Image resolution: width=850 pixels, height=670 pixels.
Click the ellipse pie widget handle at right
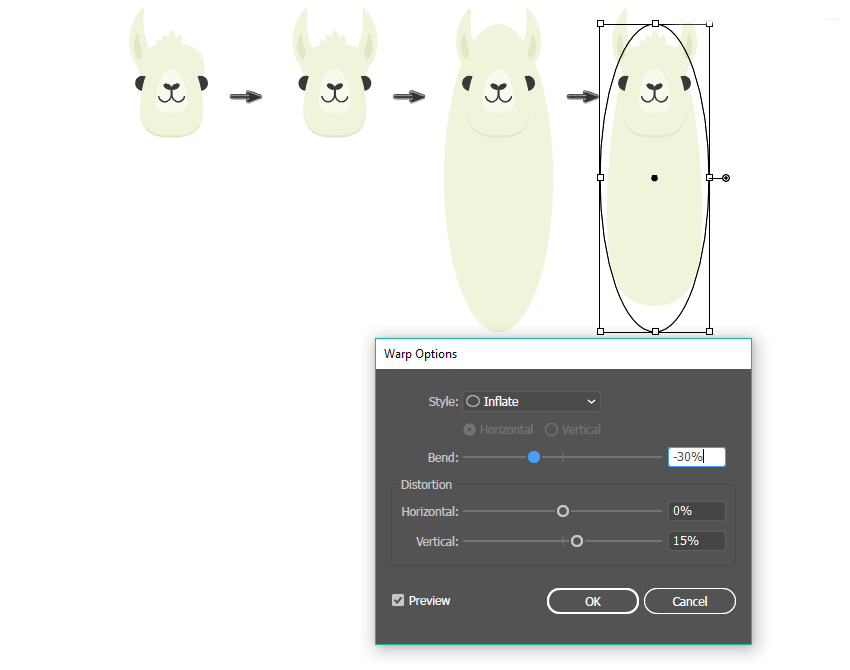(x=726, y=178)
